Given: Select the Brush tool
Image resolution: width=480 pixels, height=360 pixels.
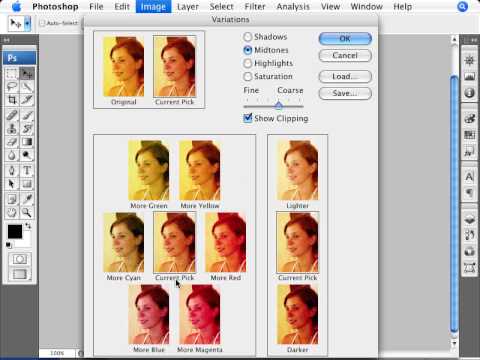Looking at the screenshot, I should tap(27, 115).
